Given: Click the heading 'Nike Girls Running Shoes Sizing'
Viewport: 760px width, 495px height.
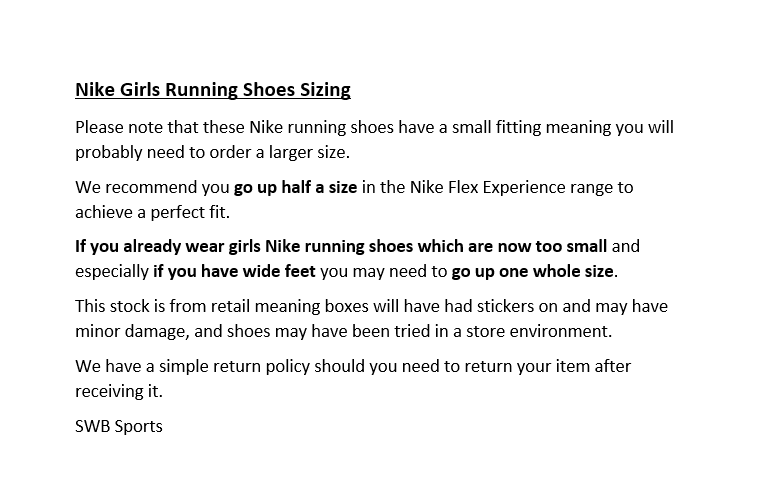Looking at the screenshot, I should [213, 90].
